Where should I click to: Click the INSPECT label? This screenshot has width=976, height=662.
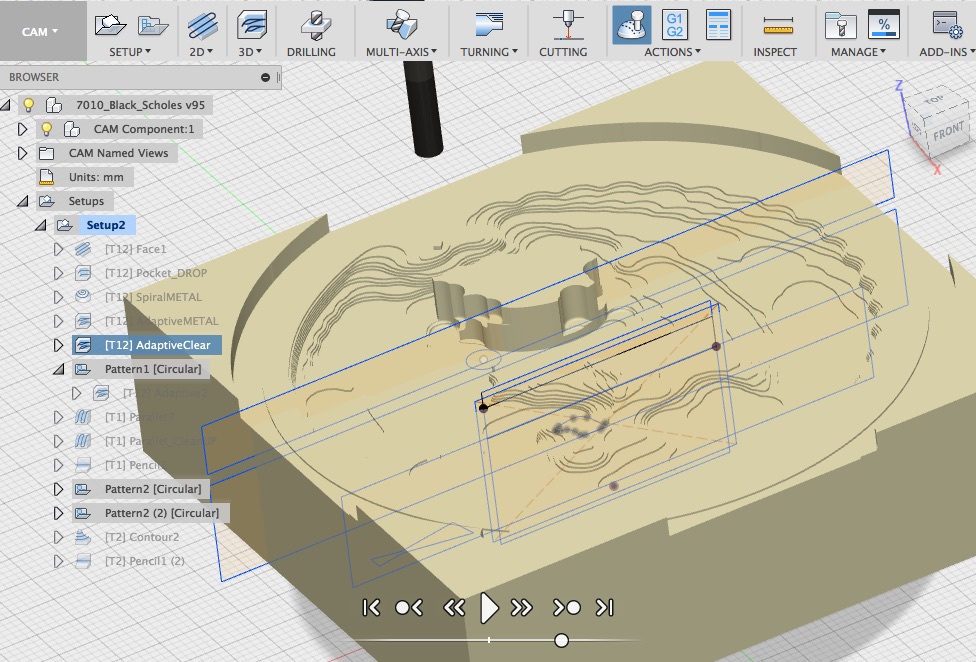(x=775, y=52)
